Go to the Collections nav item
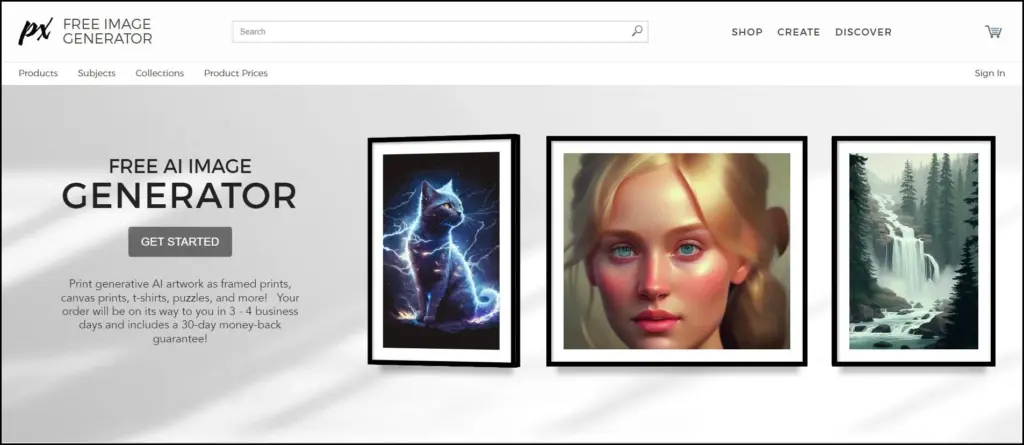 [x=160, y=73]
